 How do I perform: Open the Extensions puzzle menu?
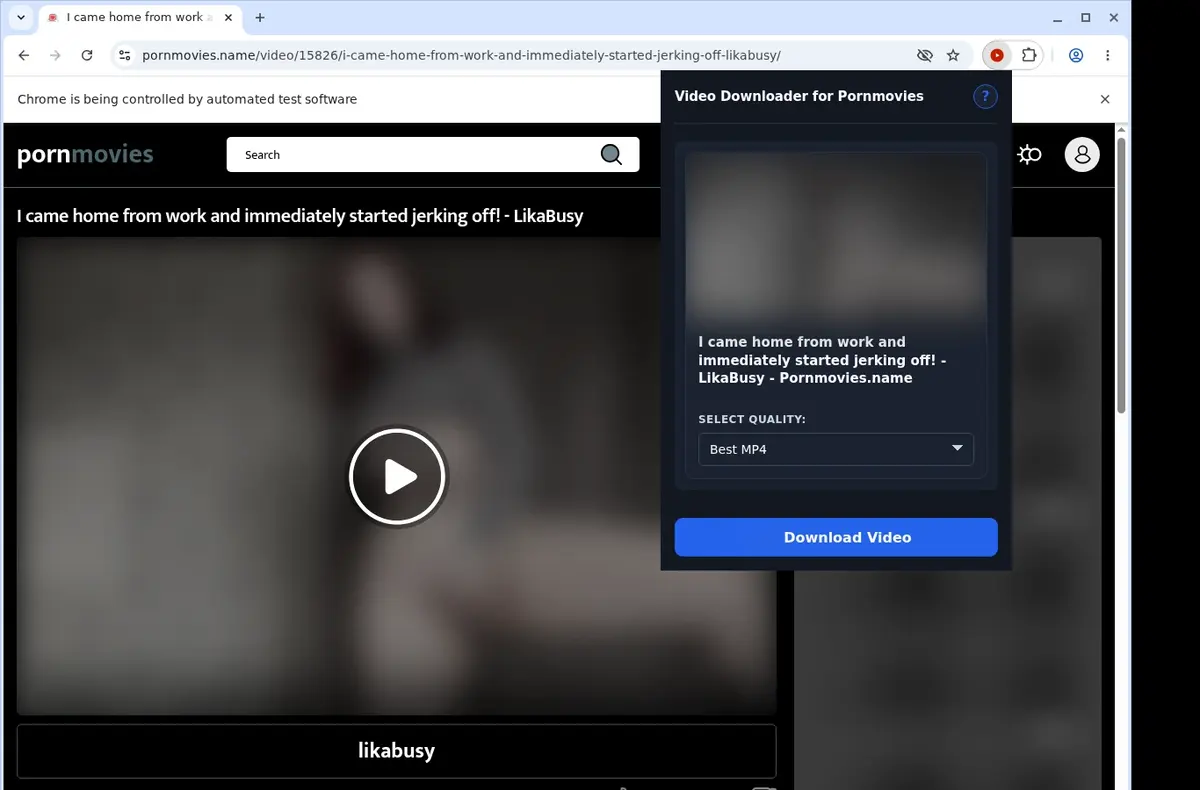point(1028,56)
